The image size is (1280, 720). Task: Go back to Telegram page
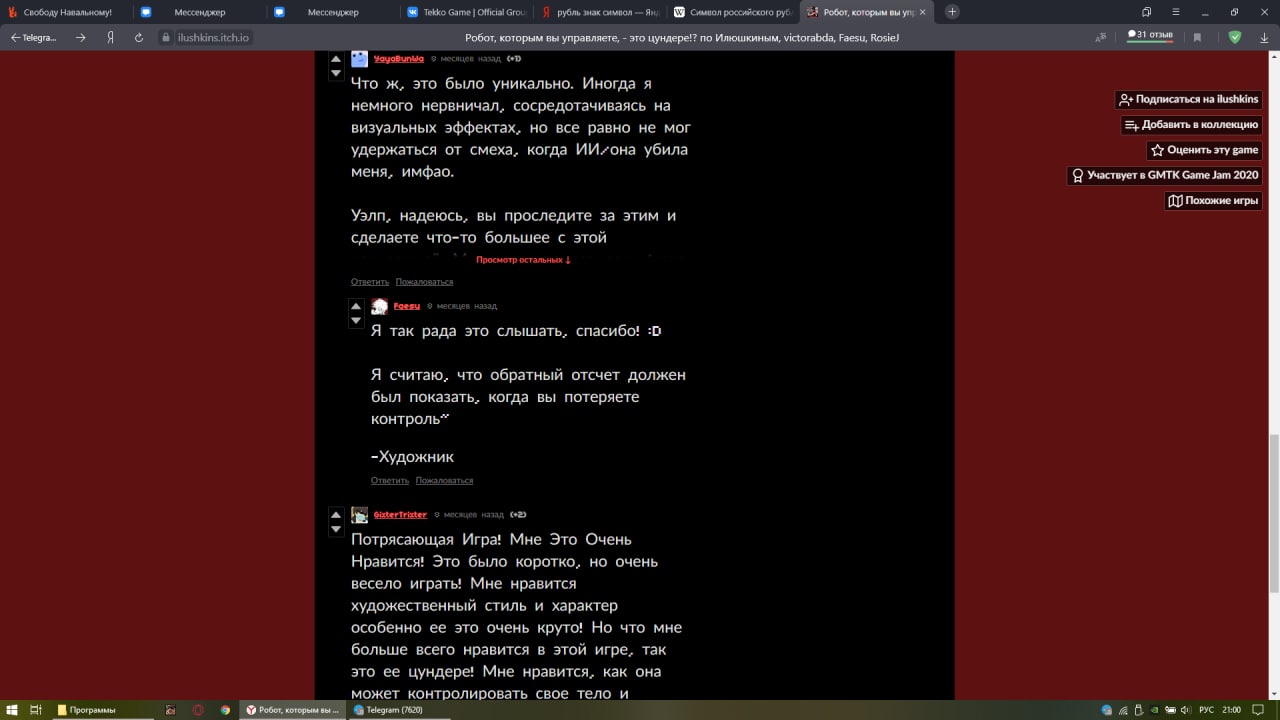(x=34, y=37)
